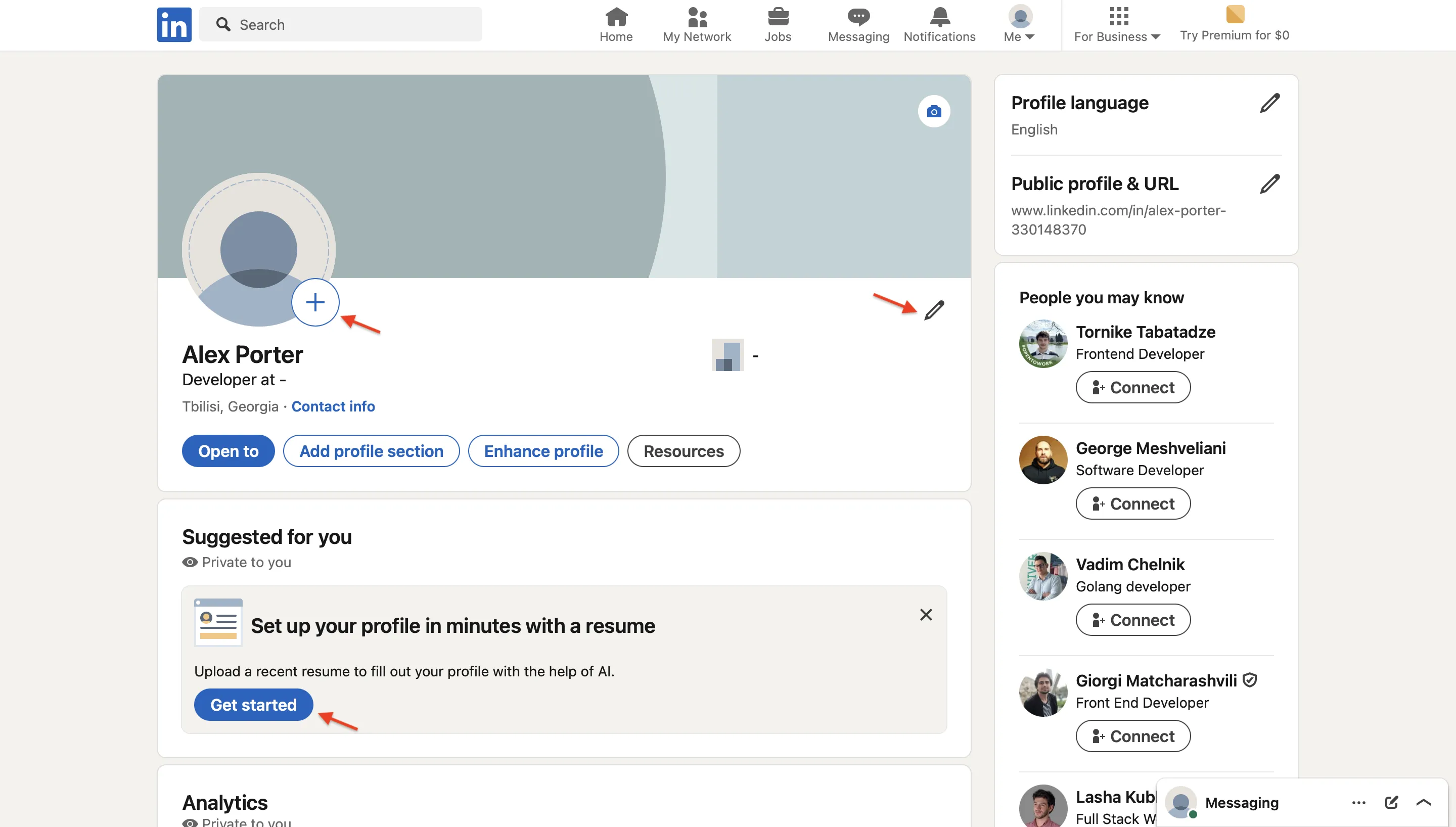
Task: Open the For Business dropdown
Action: tap(1117, 25)
